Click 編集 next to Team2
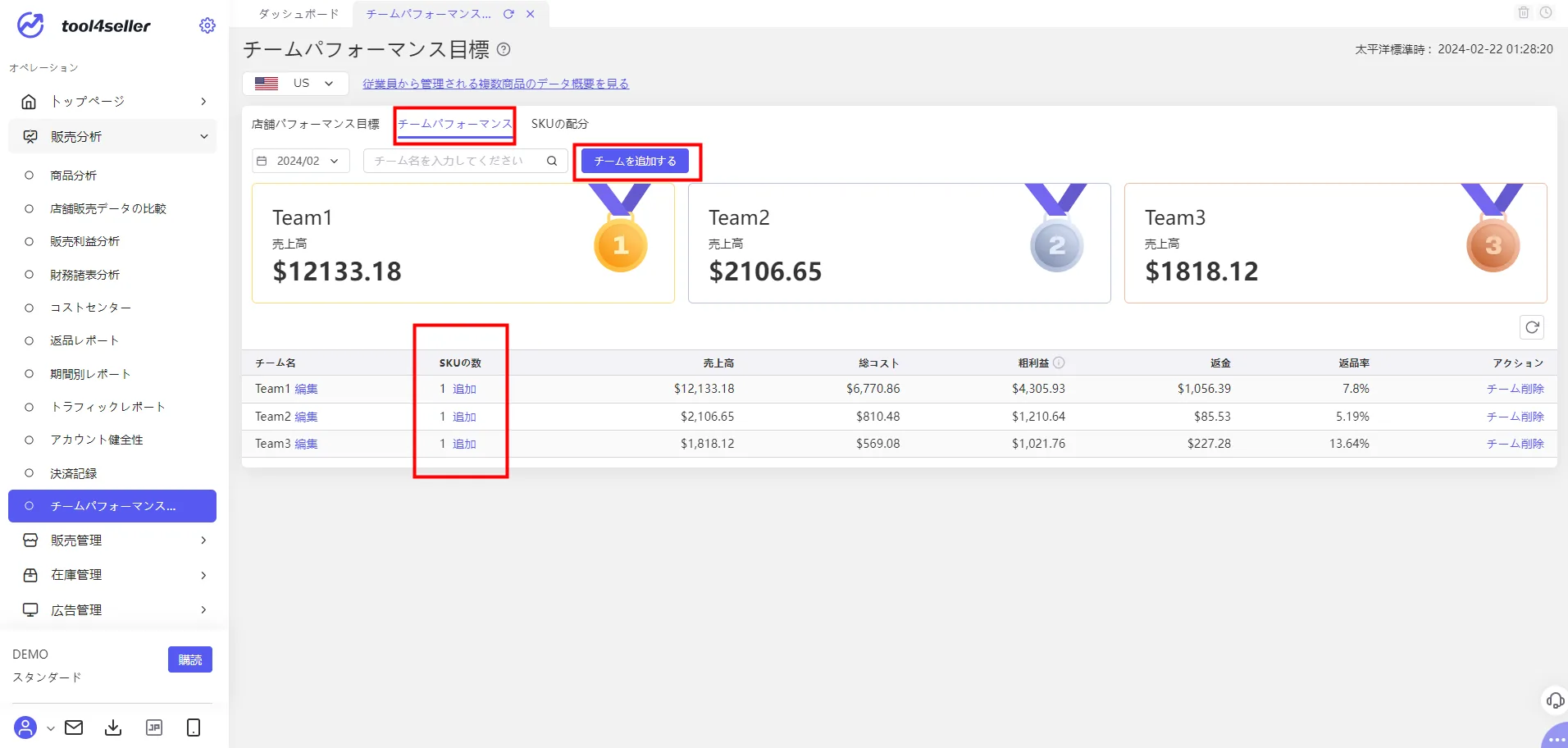 click(306, 417)
